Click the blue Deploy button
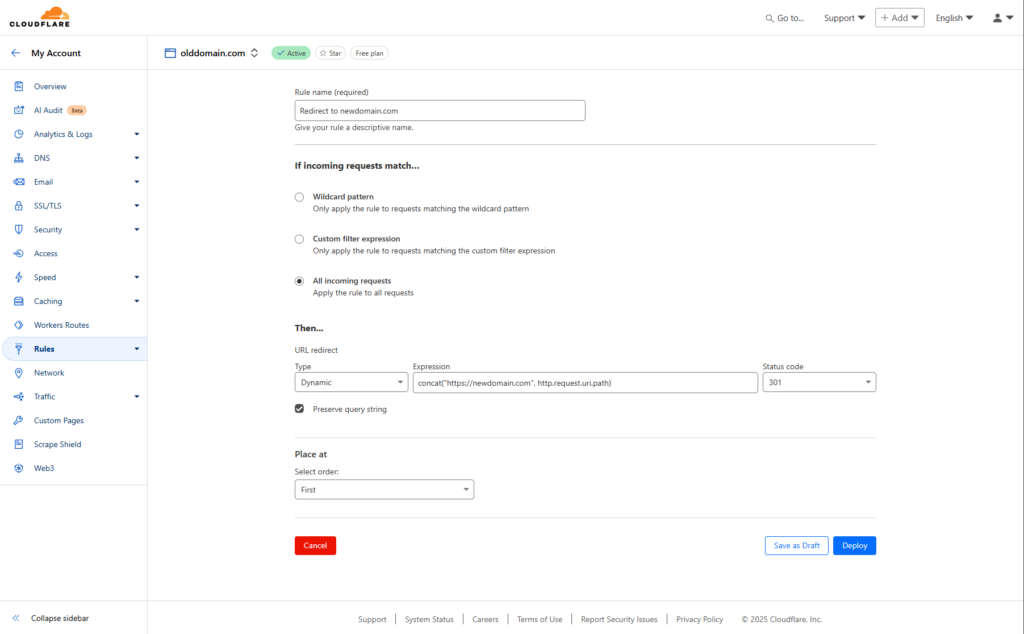 pyautogui.click(x=854, y=545)
